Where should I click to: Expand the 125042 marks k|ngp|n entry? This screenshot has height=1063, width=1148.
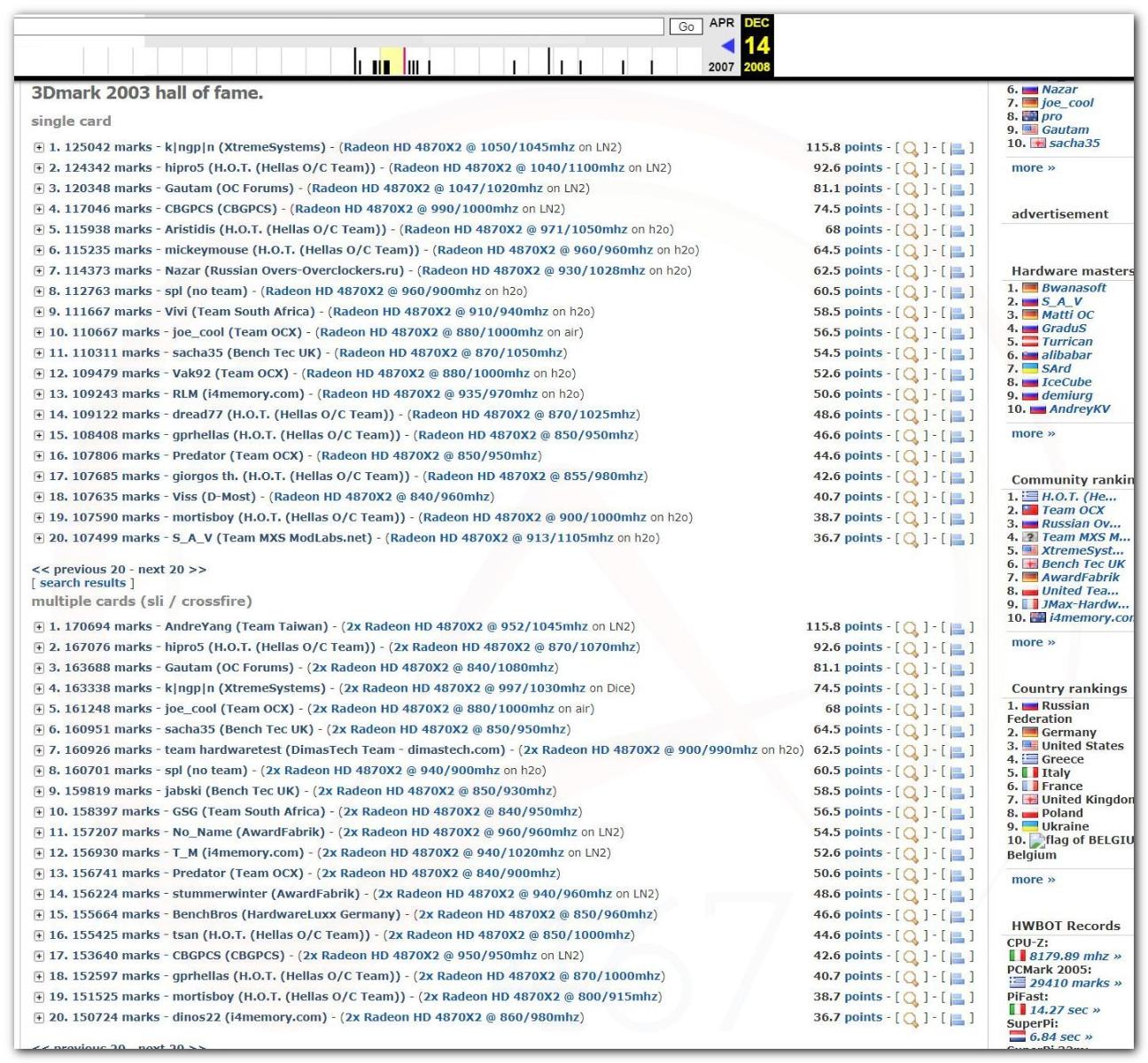coord(39,148)
